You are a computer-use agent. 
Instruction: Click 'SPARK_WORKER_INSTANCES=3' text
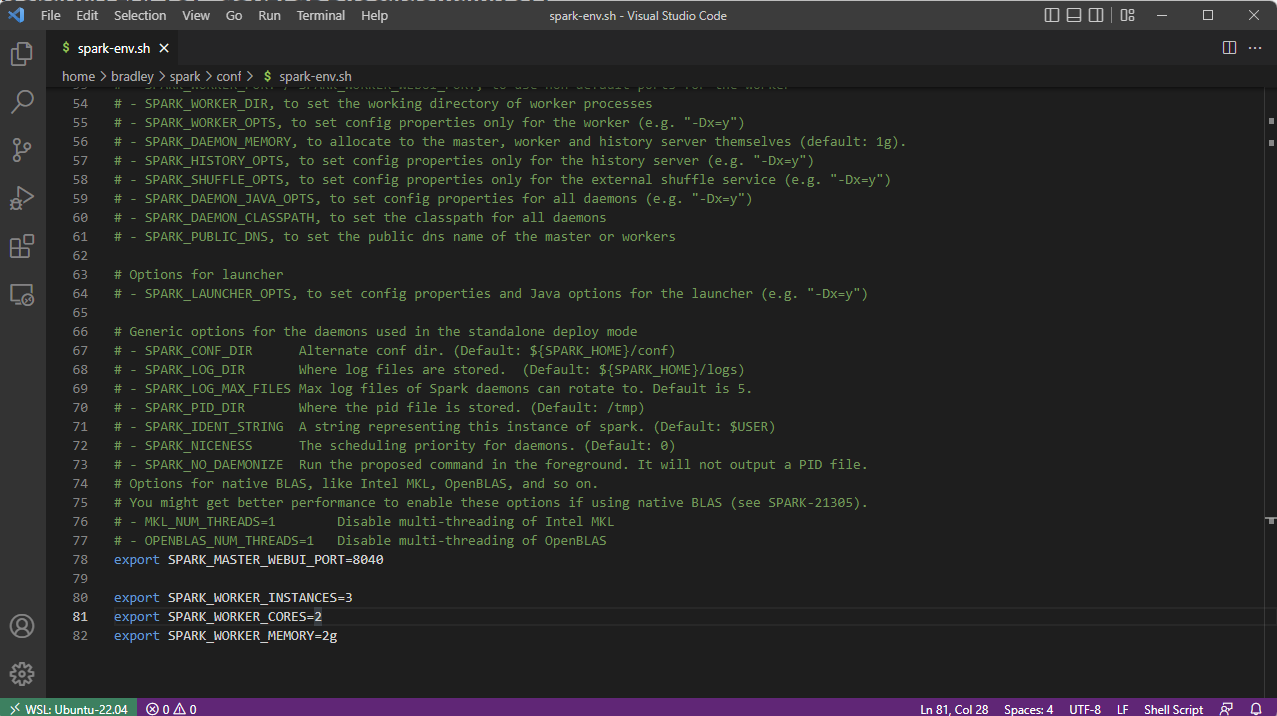click(260, 598)
